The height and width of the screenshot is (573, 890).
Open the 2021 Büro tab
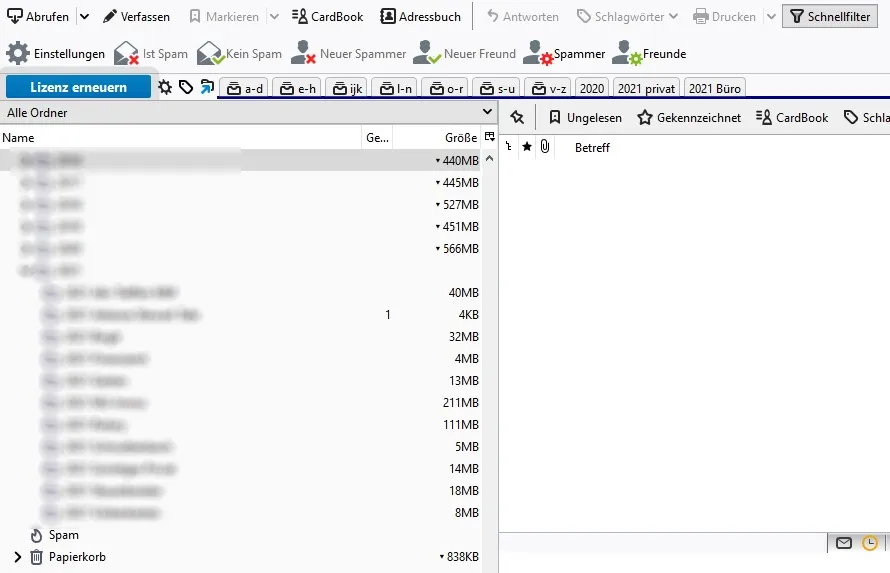click(715, 89)
